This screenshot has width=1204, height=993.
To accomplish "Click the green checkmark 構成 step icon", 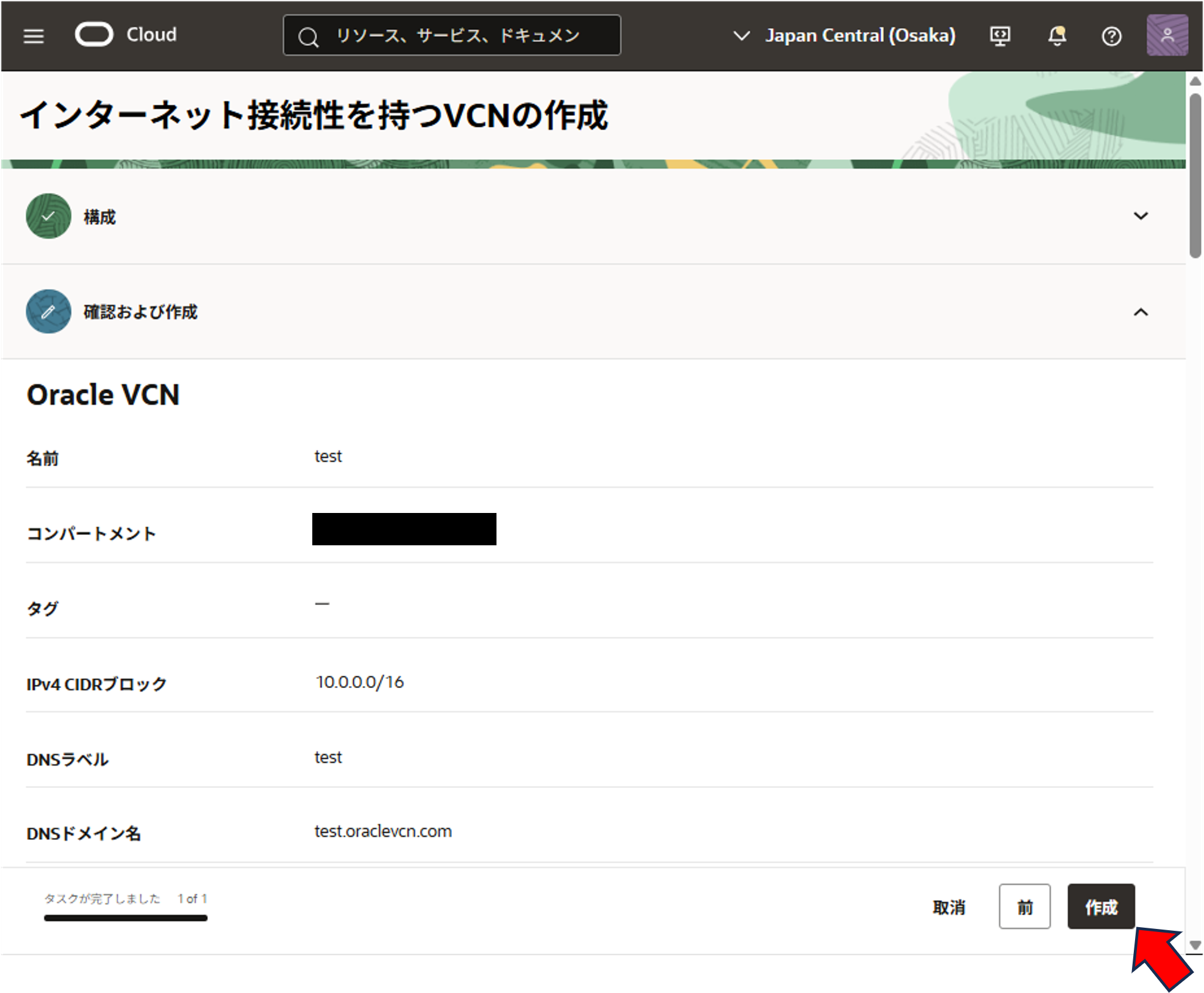I will [48, 216].
